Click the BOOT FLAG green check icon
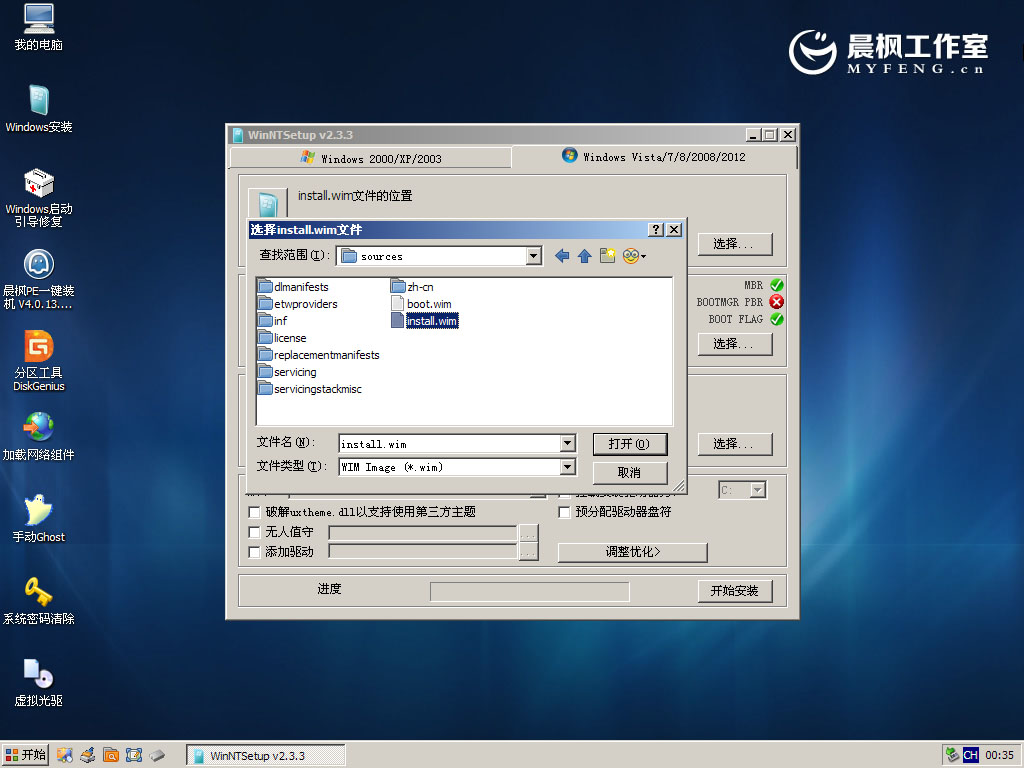 coord(776,319)
